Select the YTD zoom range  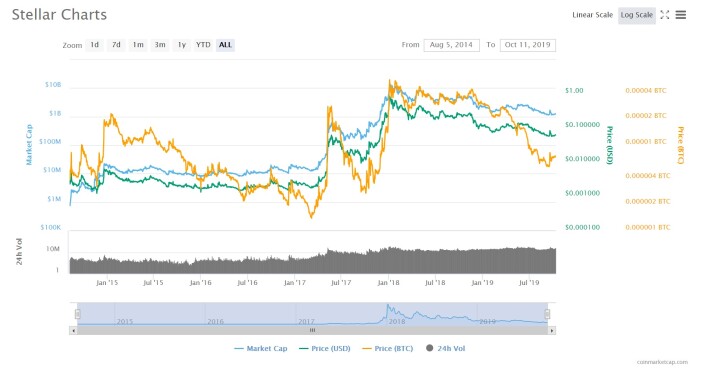tap(203, 45)
